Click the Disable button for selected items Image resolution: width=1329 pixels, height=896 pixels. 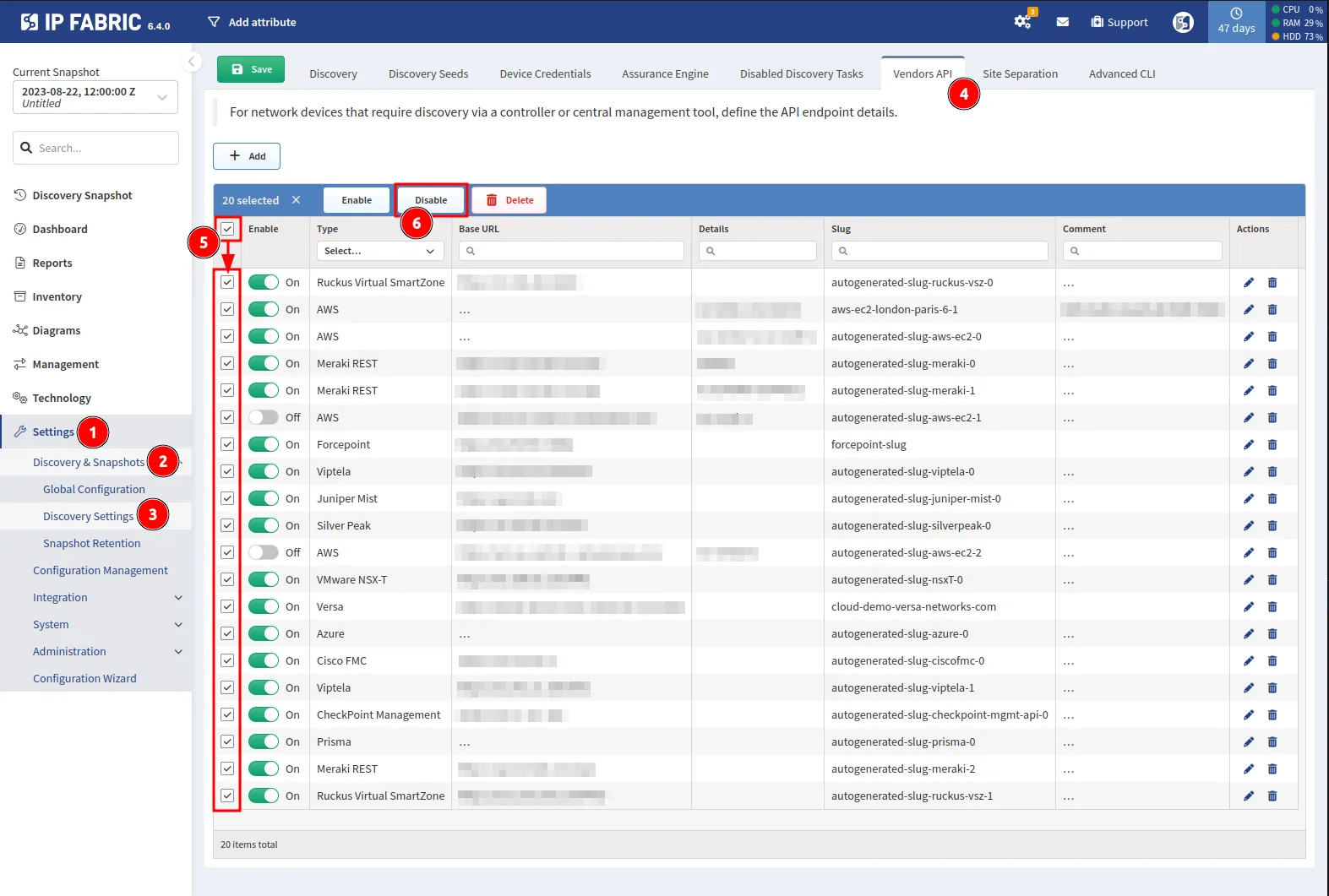431,200
